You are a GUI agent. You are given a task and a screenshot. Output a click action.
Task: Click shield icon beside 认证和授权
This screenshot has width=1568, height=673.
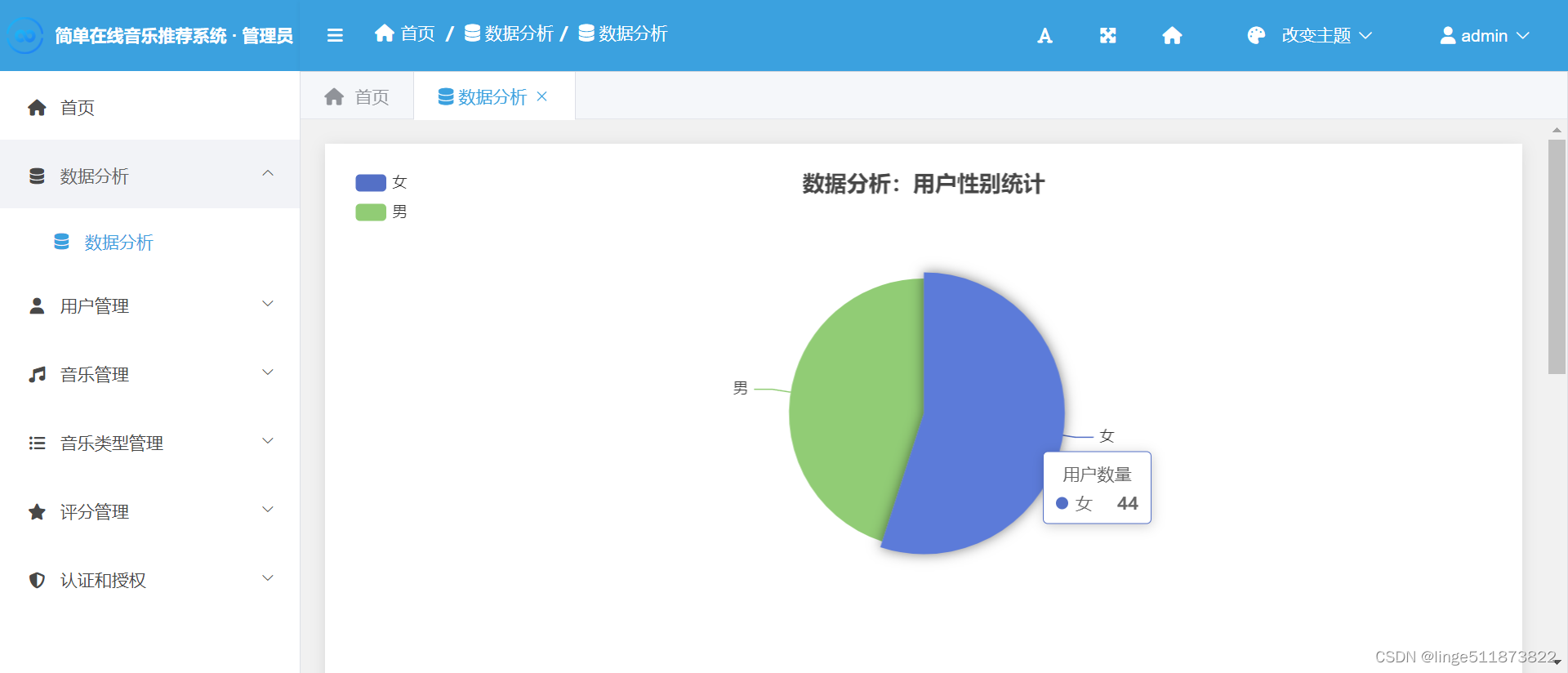point(37,580)
